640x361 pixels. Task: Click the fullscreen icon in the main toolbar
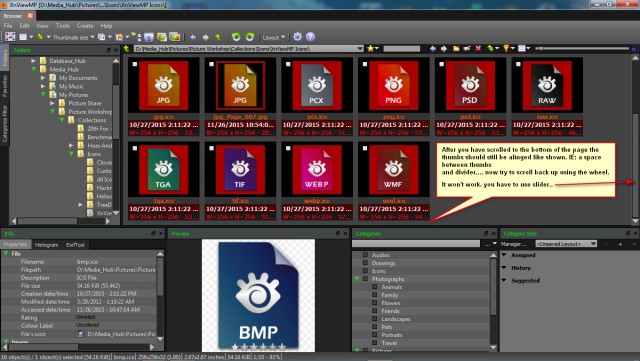(x=10, y=37)
